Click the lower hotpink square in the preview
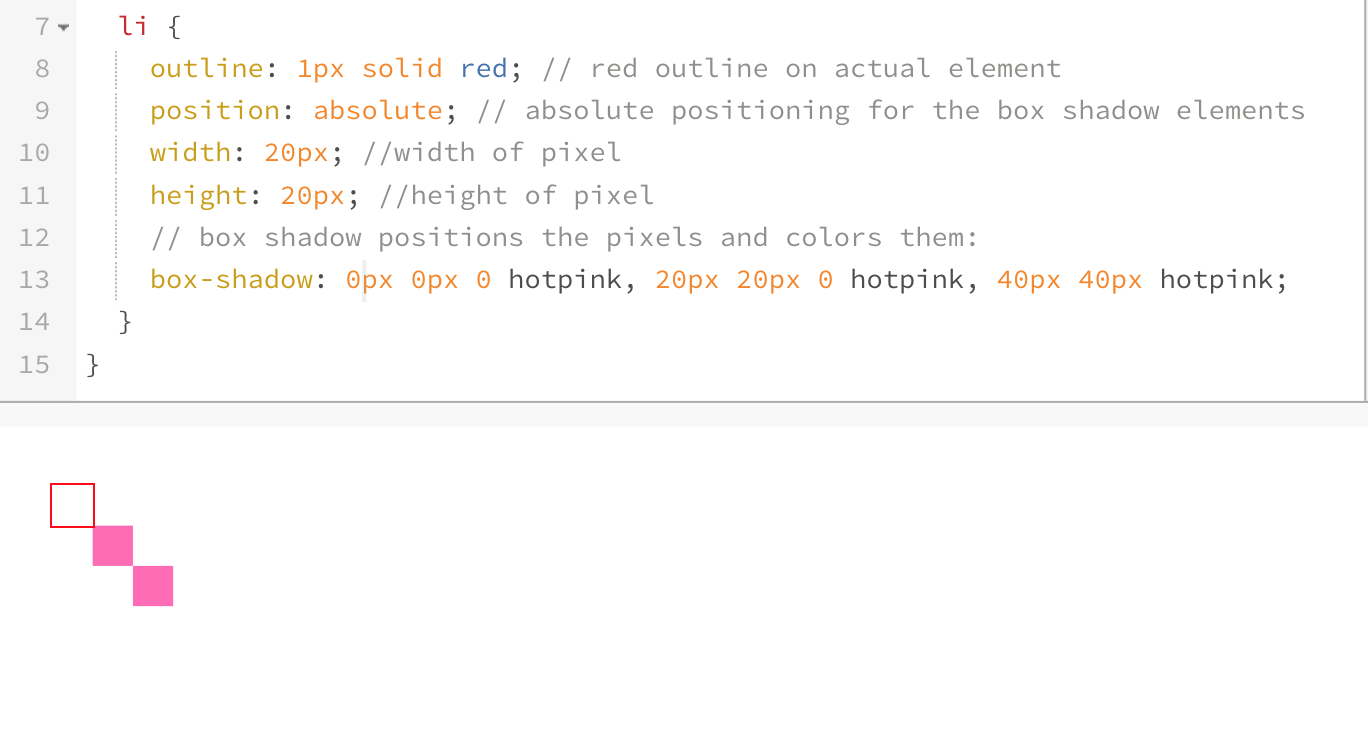This screenshot has height=754, width=1368. coord(153,586)
